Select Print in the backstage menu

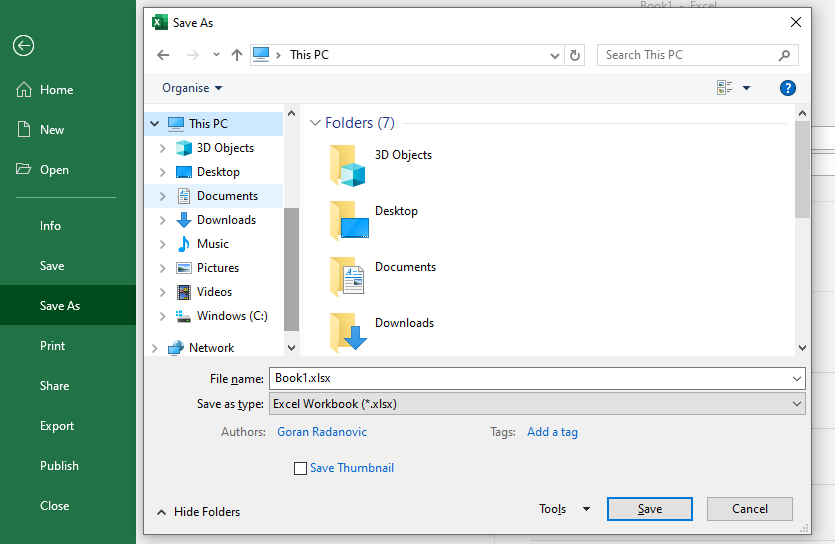53,346
